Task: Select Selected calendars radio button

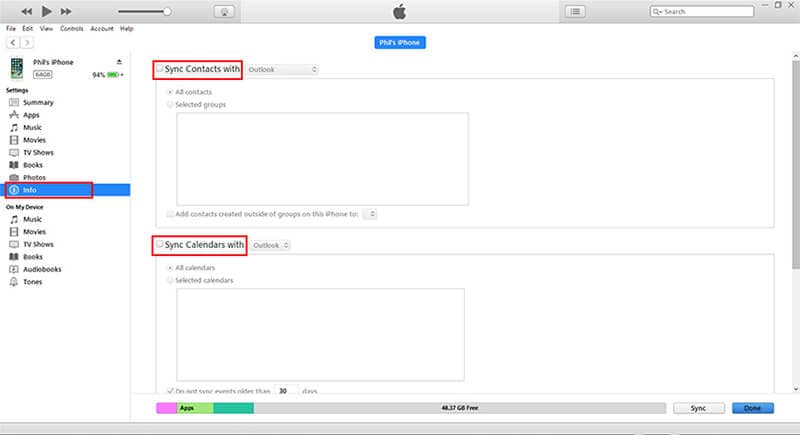Action: tap(170, 280)
